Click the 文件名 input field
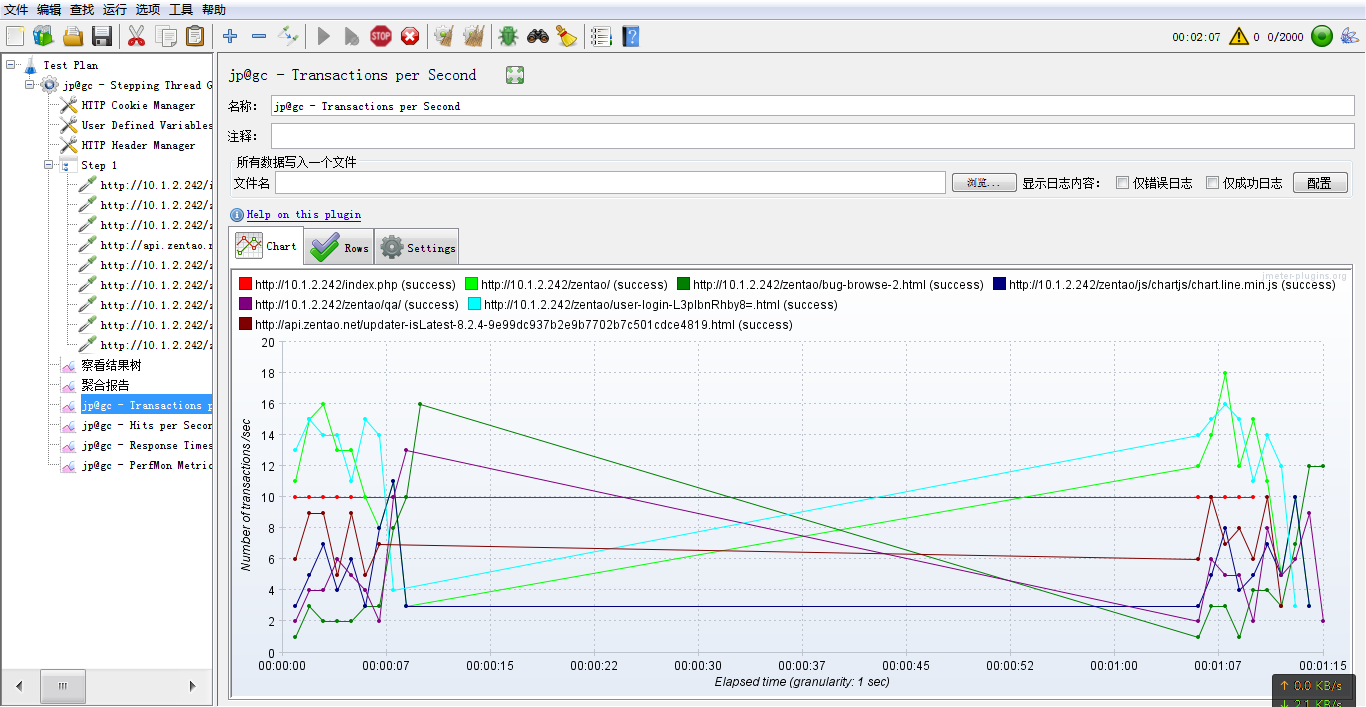This screenshot has height=707, width=1366. click(610, 183)
